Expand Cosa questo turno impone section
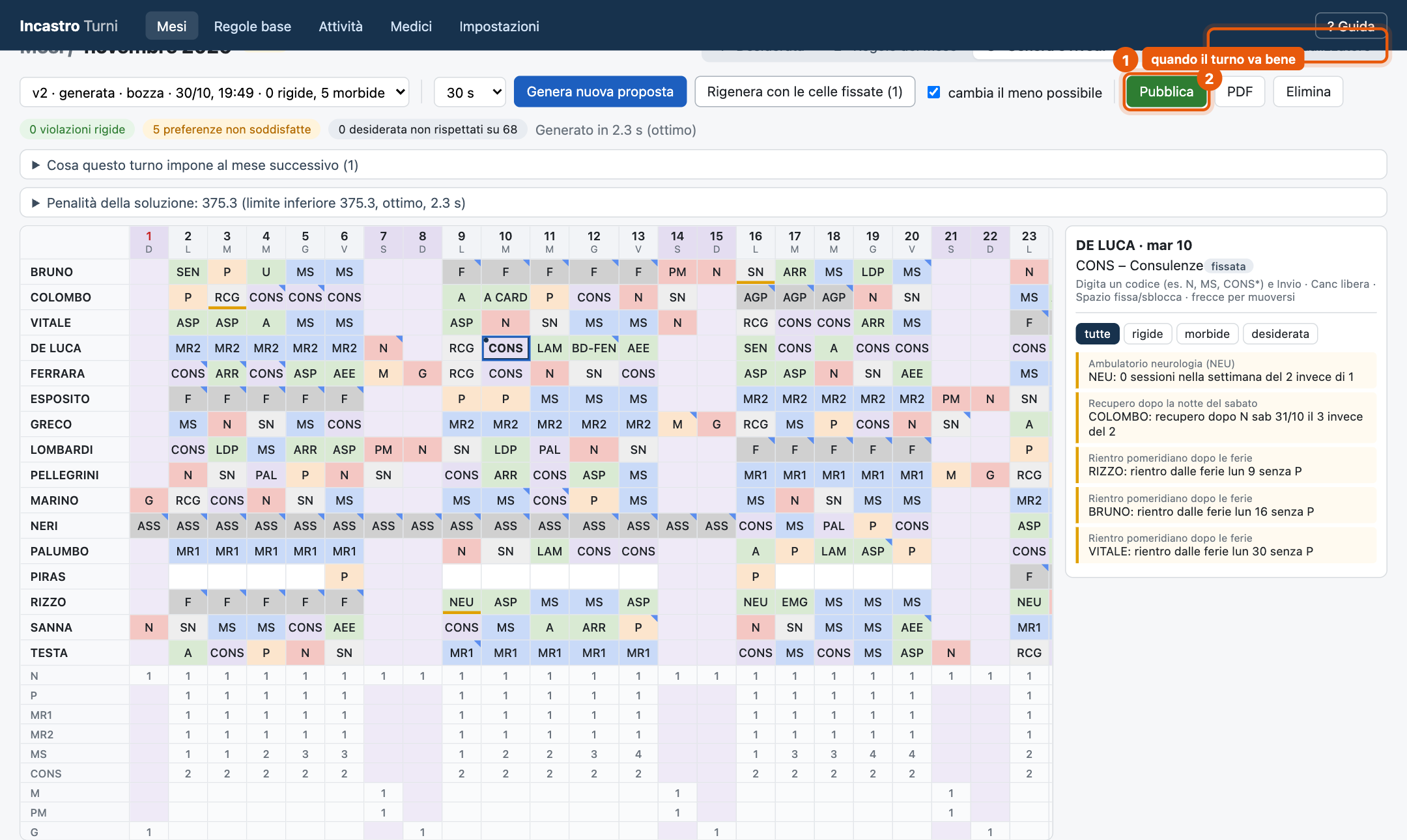 point(703,165)
